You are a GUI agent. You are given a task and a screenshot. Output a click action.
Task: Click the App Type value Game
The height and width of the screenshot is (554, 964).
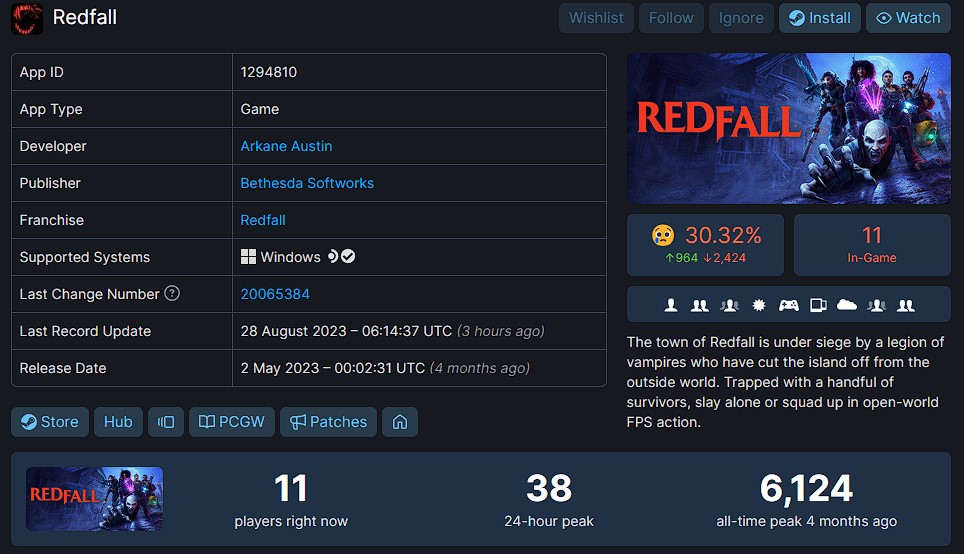click(259, 109)
